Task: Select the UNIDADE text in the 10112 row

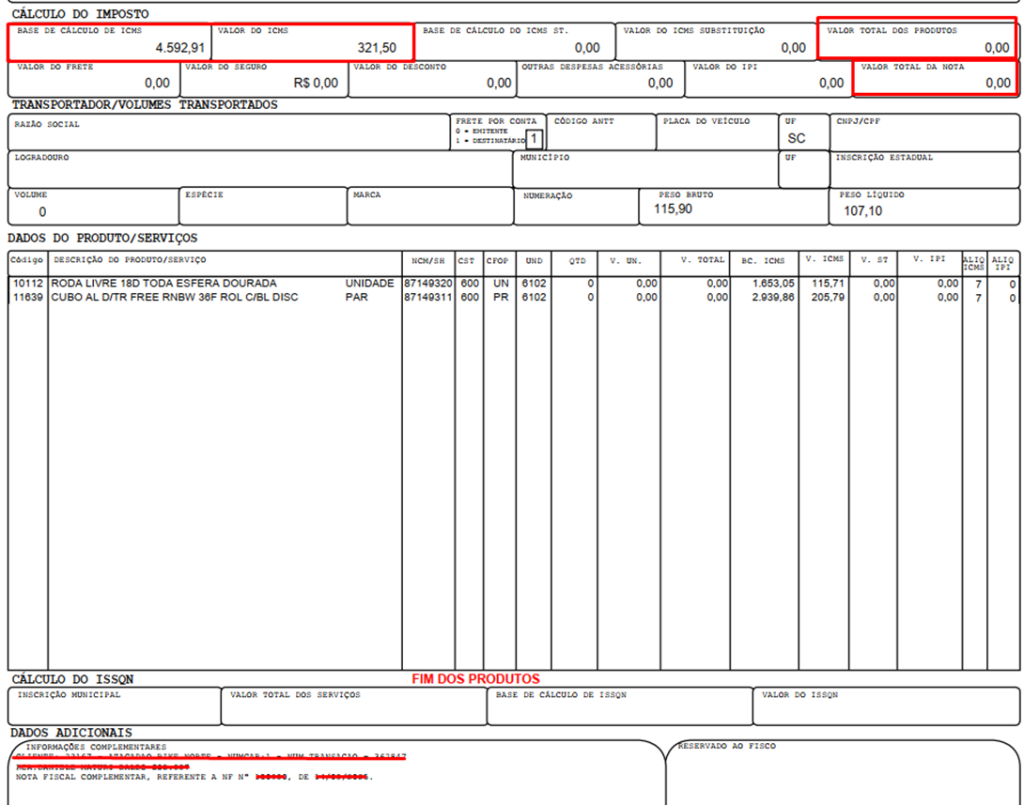Action: pos(370,283)
